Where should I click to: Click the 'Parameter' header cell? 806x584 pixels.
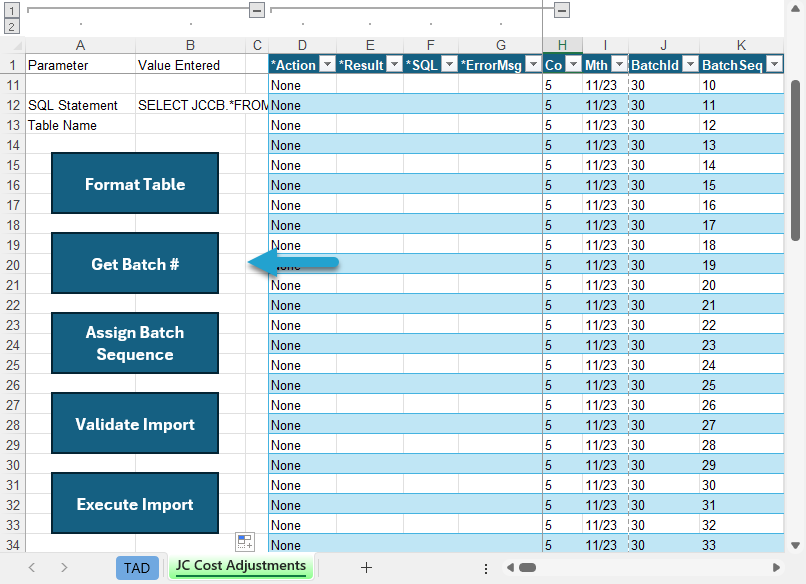click(x=80, y=65)
